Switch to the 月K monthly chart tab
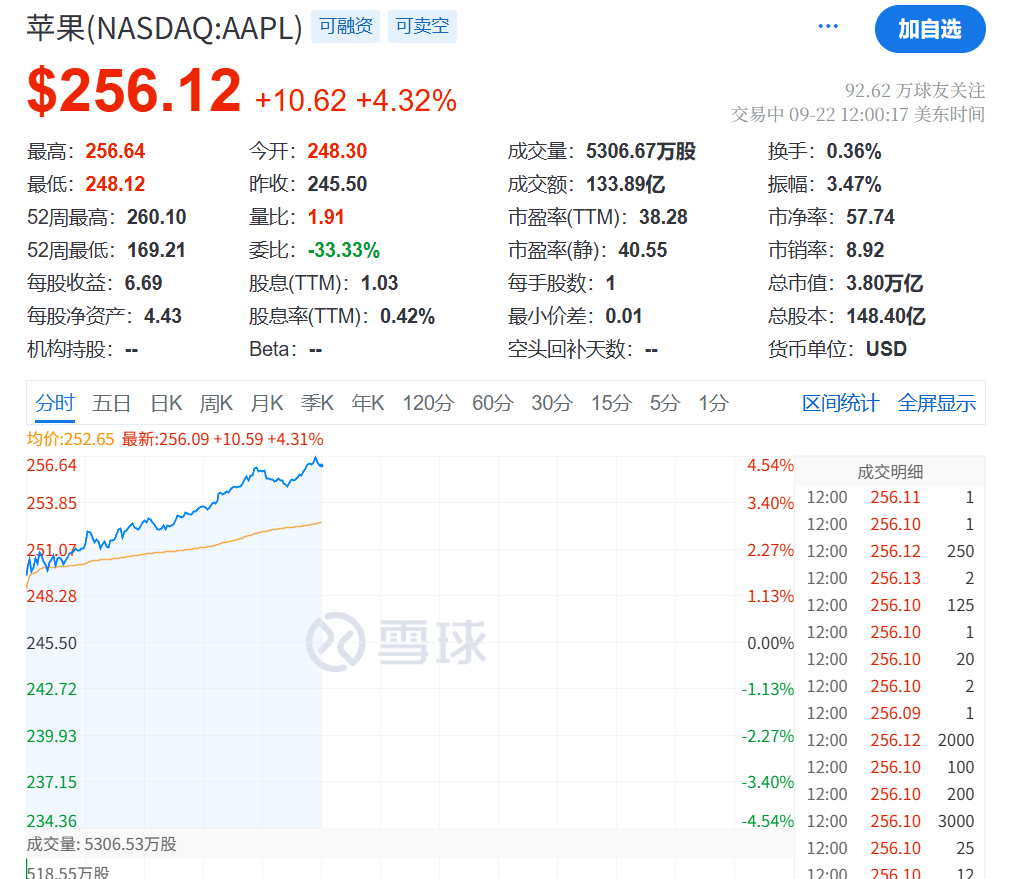Viewport: 1014px width, 879px height. (x=266, y=403)
